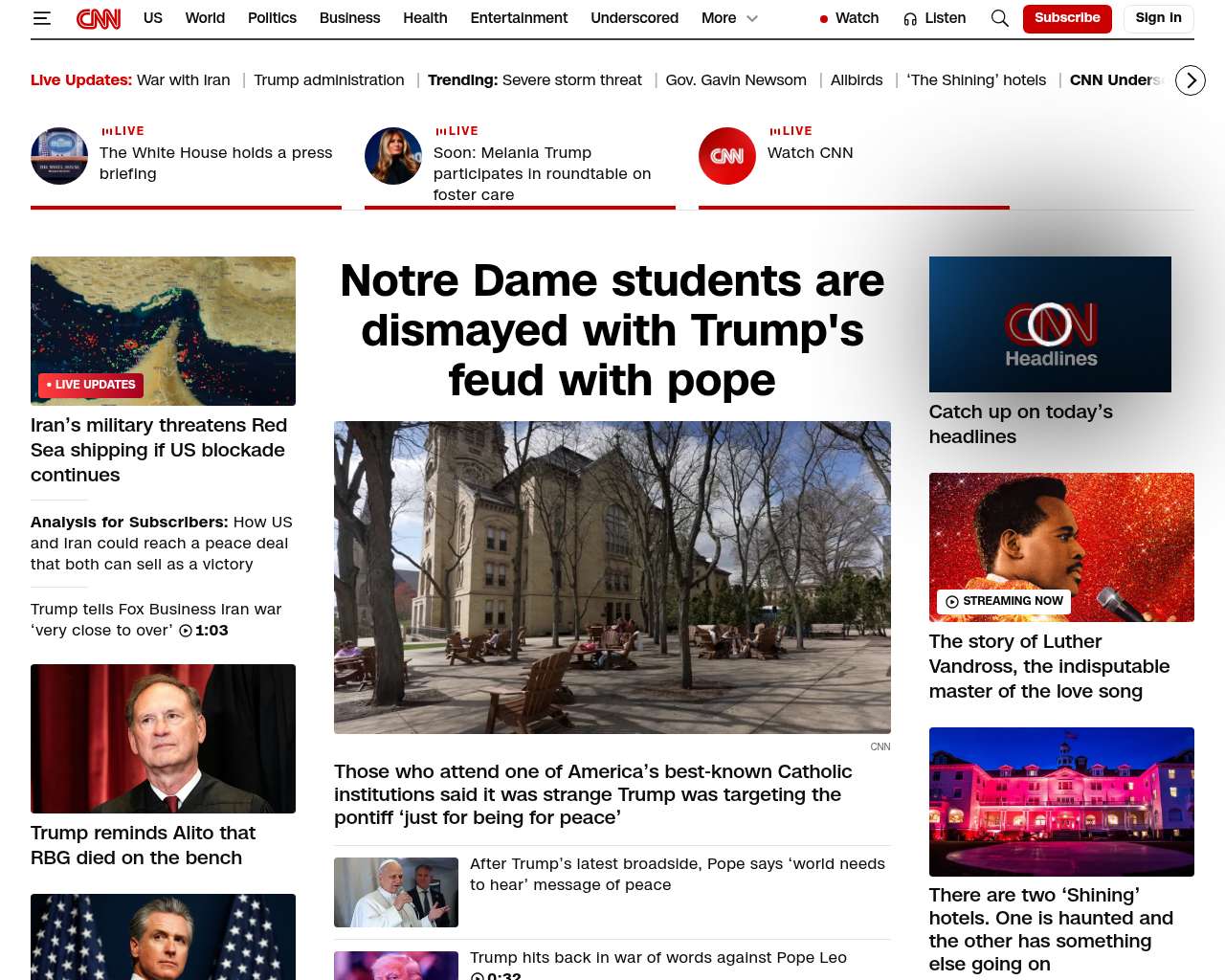Click the round Watch CNN logo icon

(x=727, y=156)
